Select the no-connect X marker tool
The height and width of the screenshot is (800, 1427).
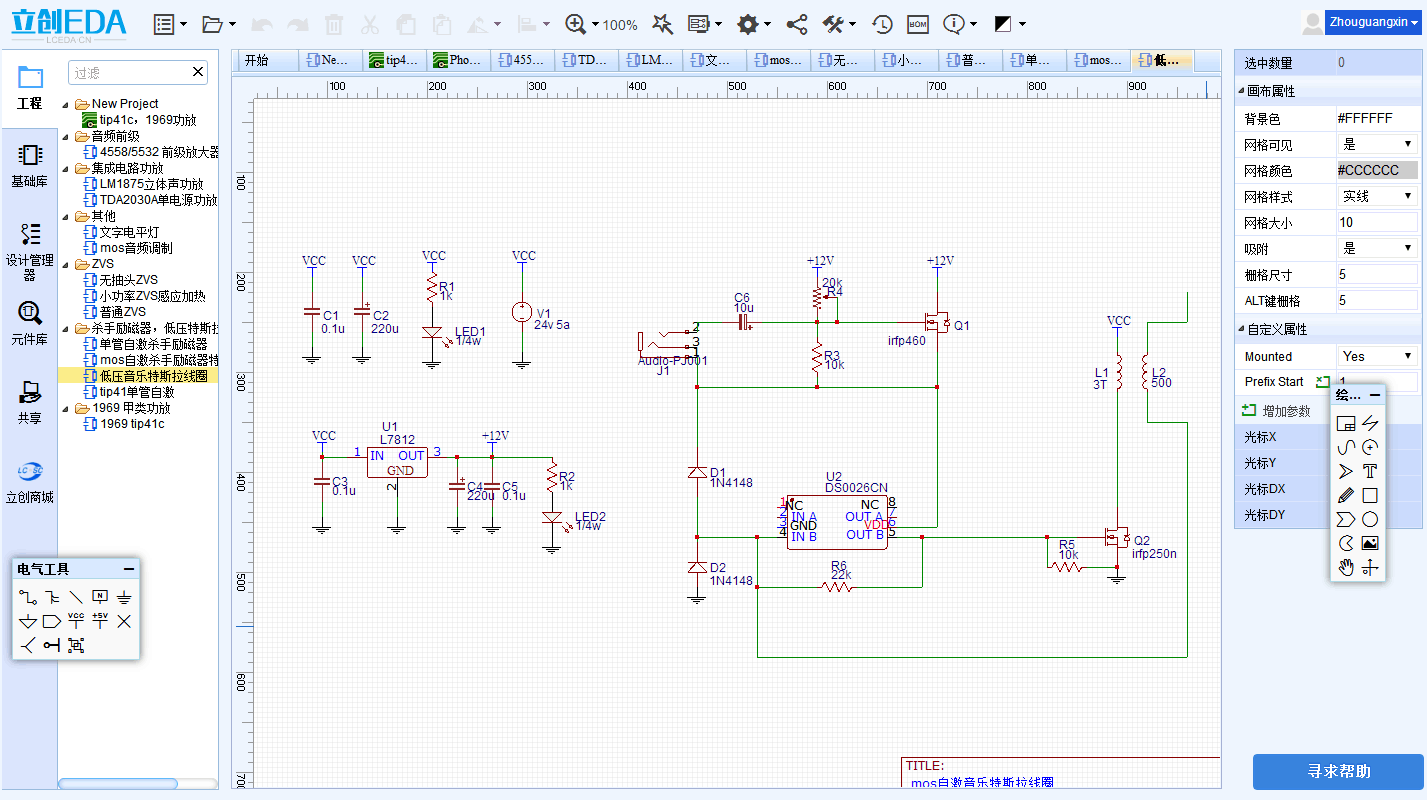click(x=124, y=621)
